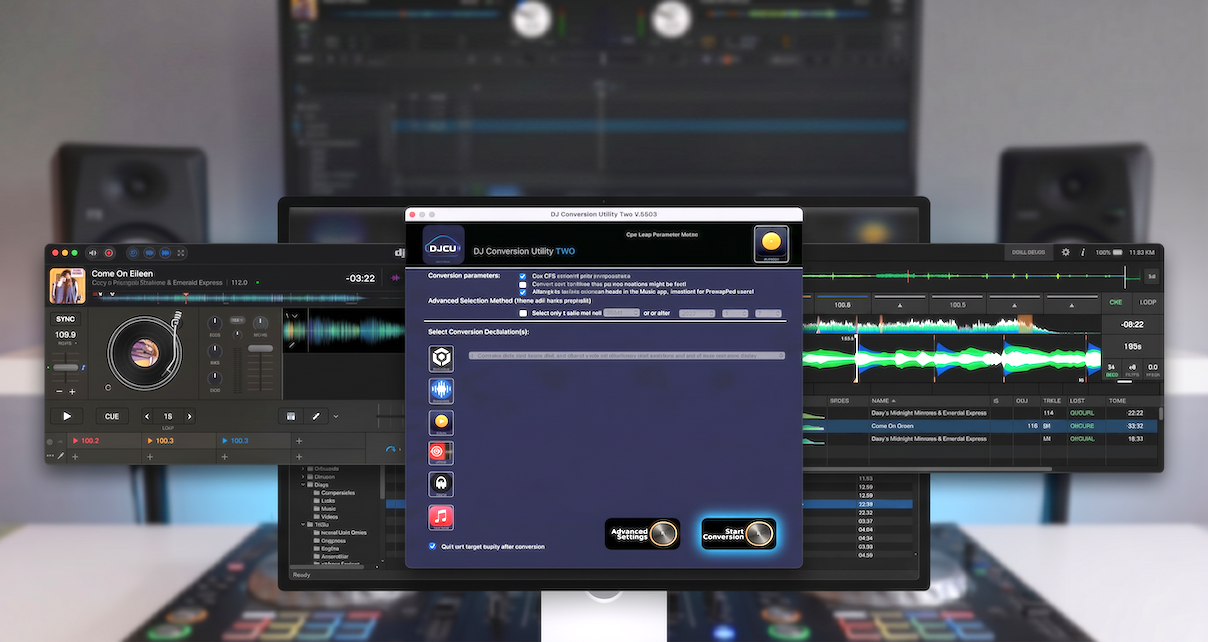Screen dimensions: 1208x642
Task: Toggle the 0.0 pitch control in right deck
Action: 1152,370
